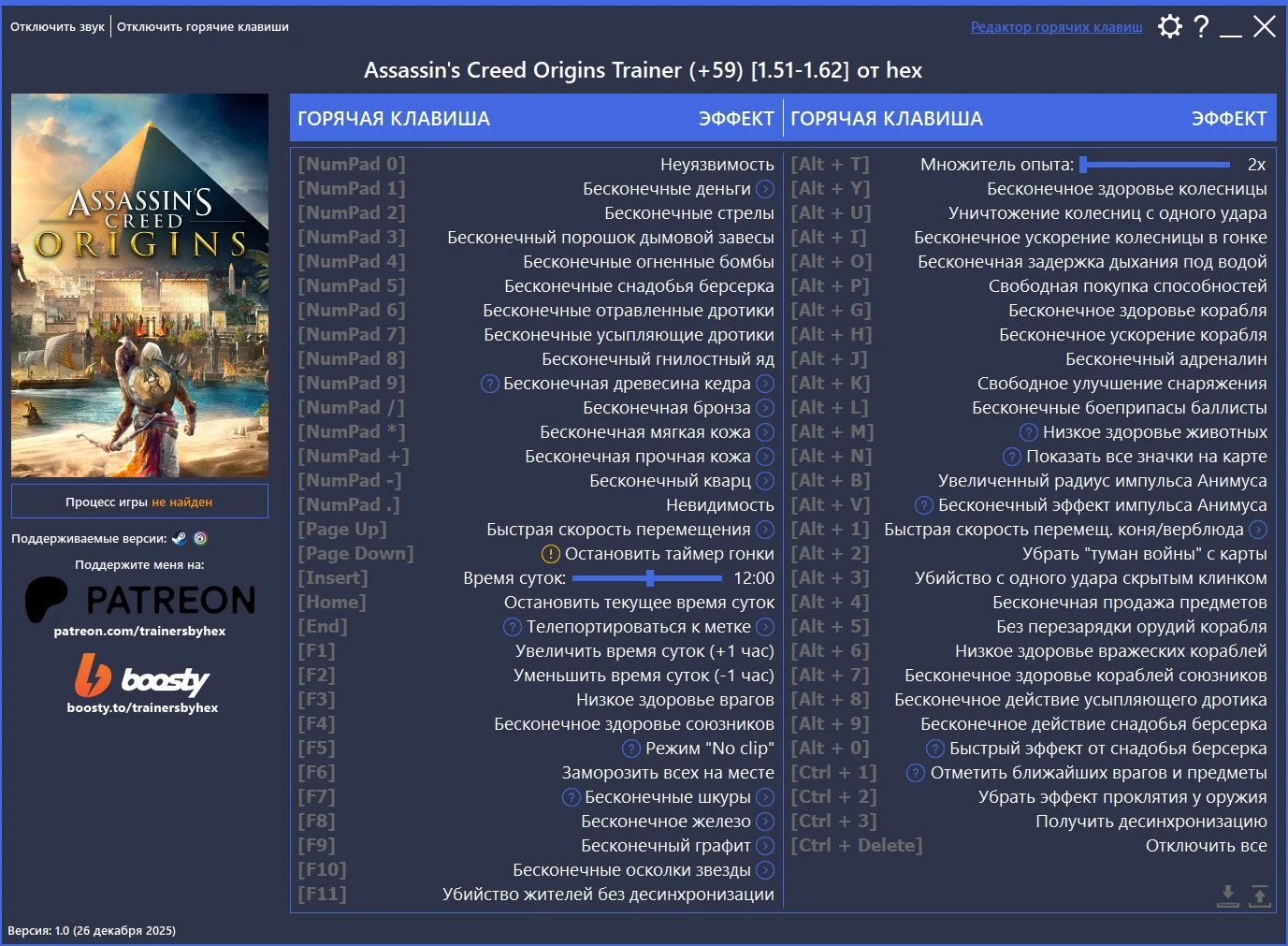
Task: Open the settings gear
Action: tap(1169, 26)
